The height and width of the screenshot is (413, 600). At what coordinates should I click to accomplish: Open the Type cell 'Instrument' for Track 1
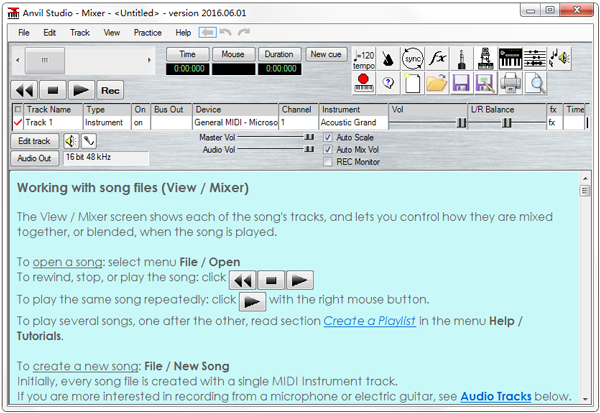click(x=107, y=122)
